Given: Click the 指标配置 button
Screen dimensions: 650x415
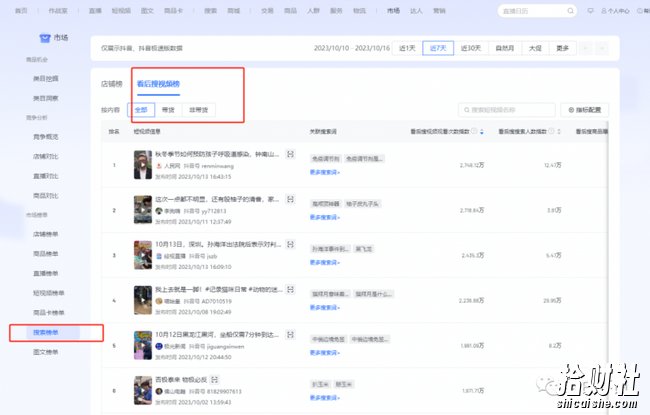Looking at the screenshot, I should [x=585, y=110].
